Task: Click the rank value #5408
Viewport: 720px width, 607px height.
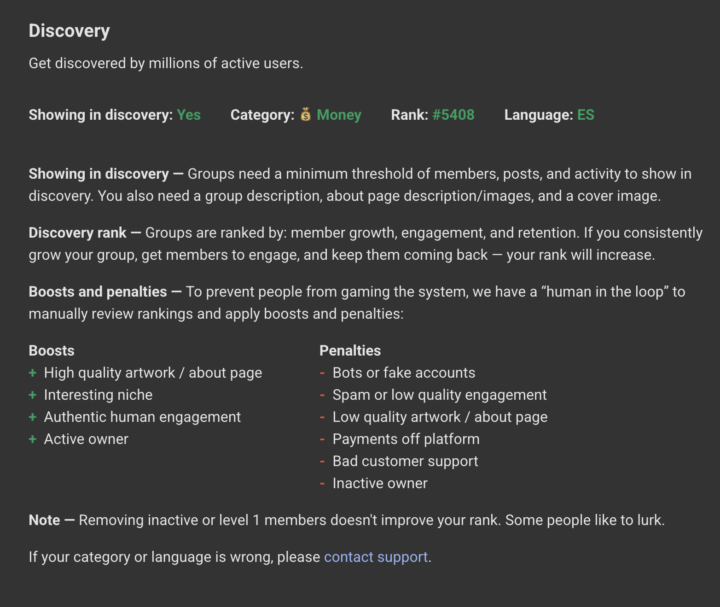Action: [453, 115]
